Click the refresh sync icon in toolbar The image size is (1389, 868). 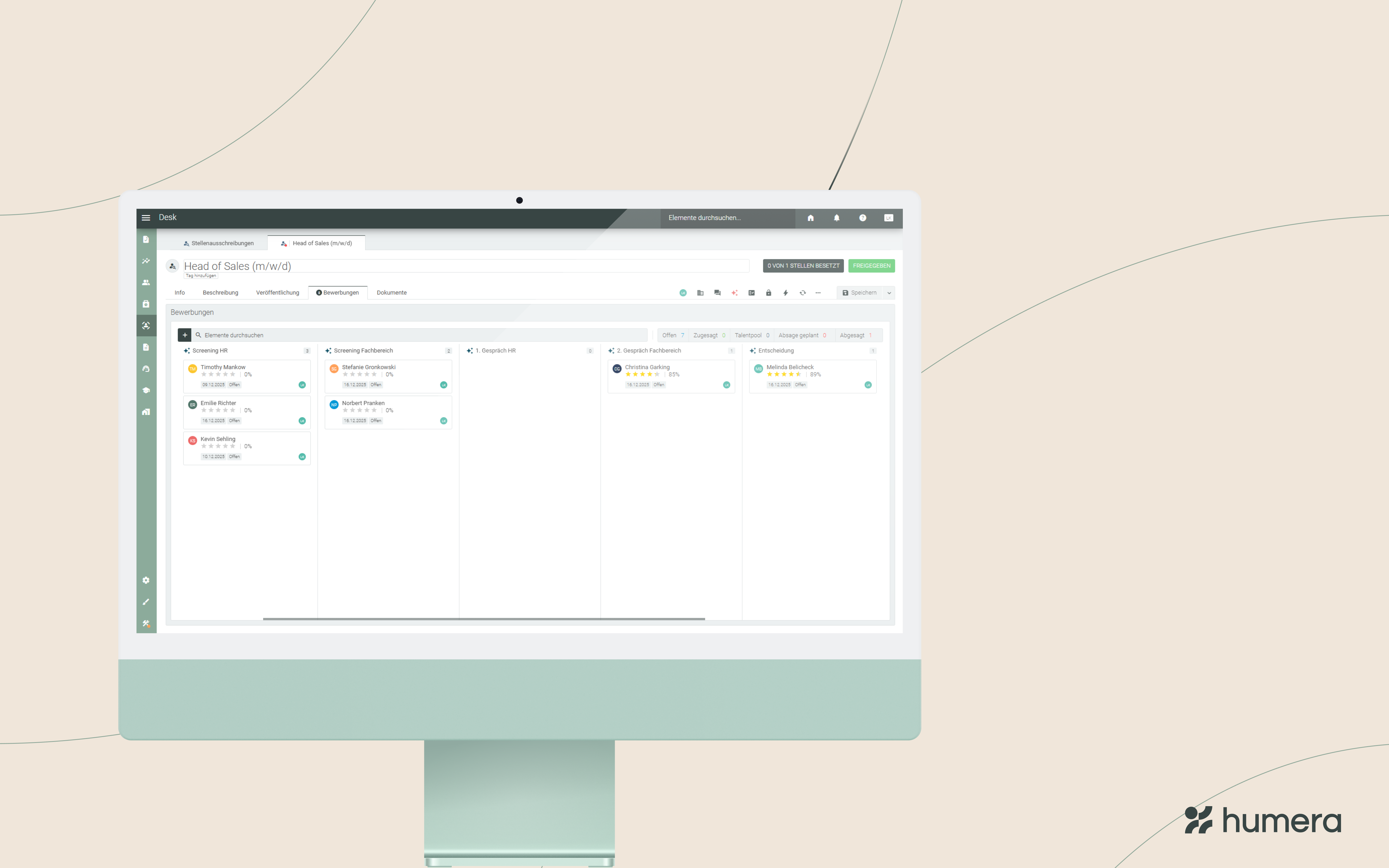[802, 293]
